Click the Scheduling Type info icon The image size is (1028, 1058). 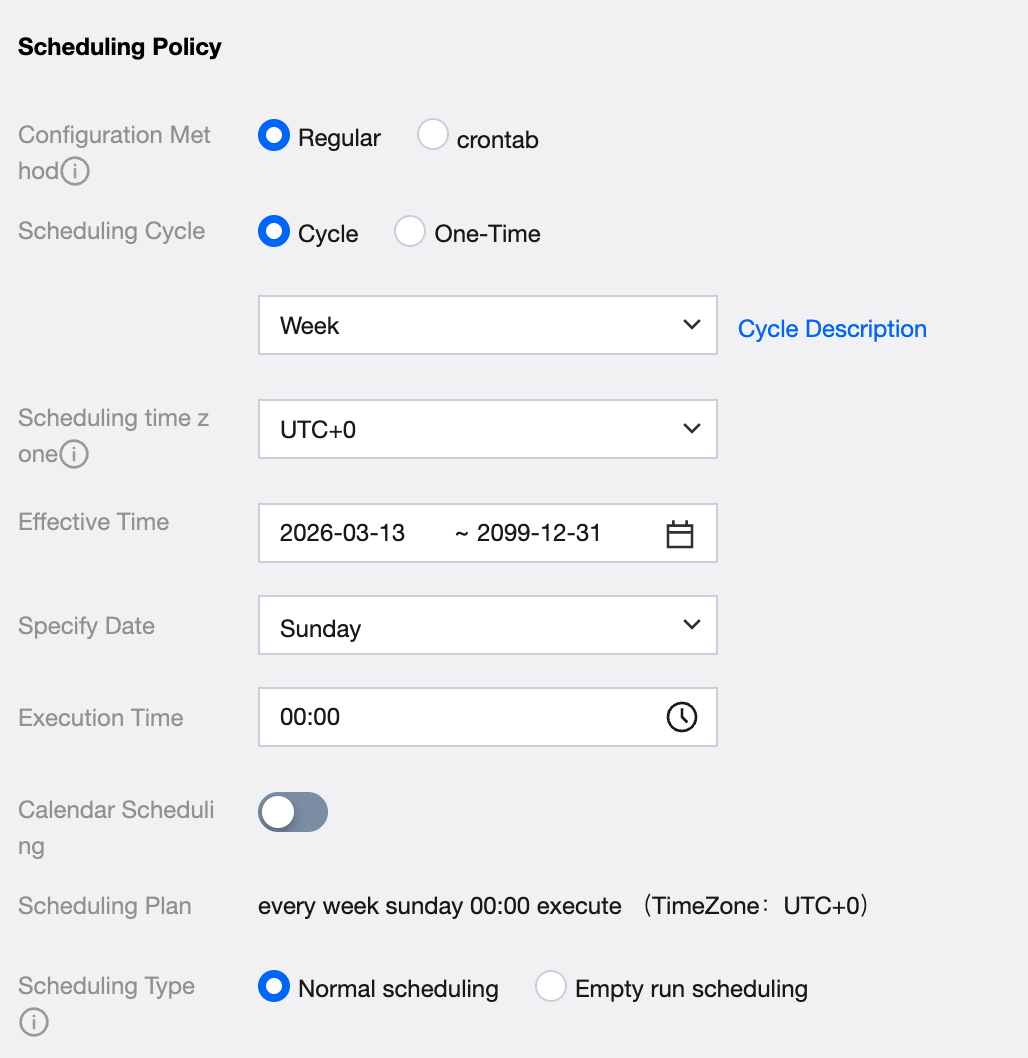pos(34,1023)
